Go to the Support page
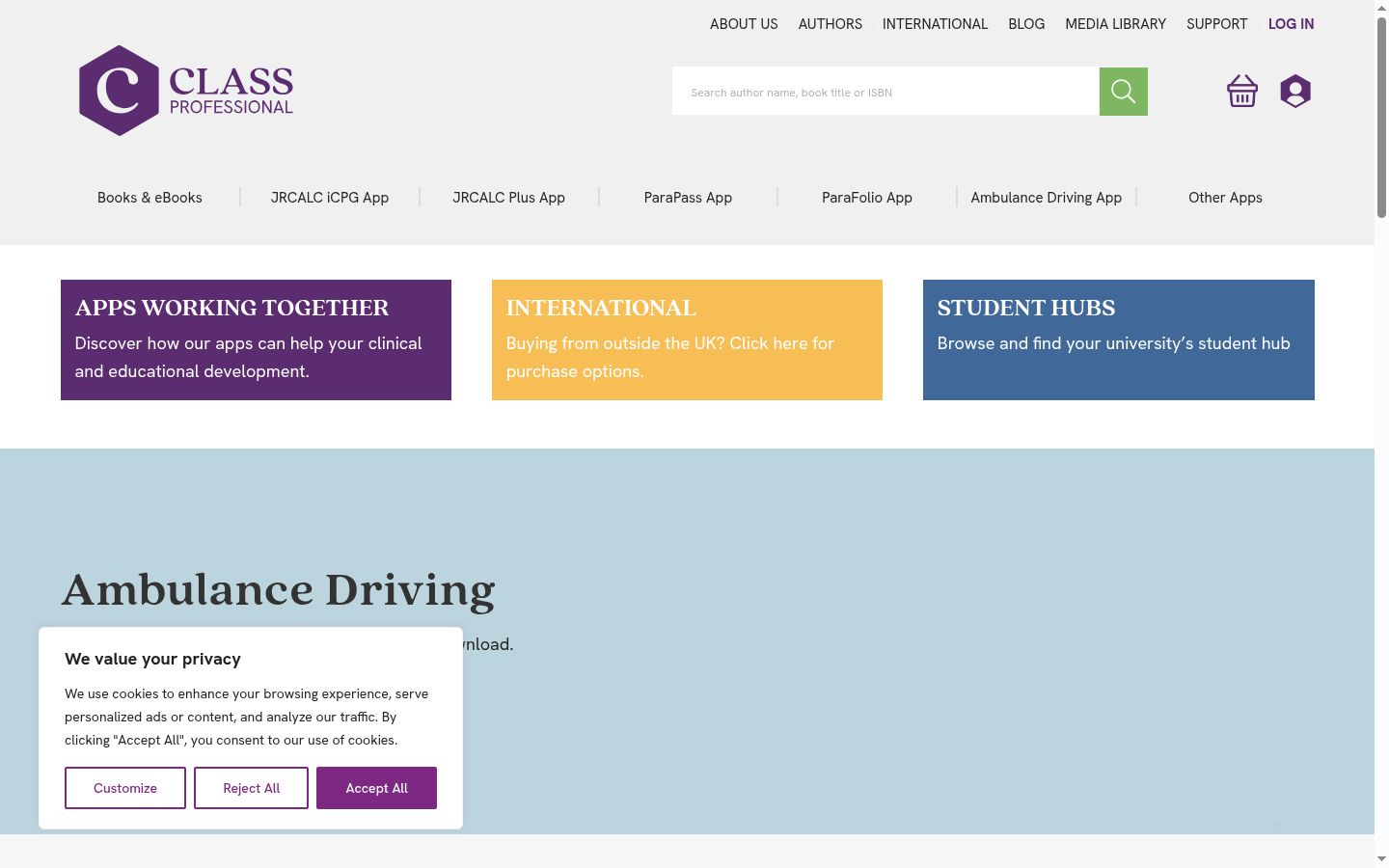The image size is (1389, 868). (1217, 24)
